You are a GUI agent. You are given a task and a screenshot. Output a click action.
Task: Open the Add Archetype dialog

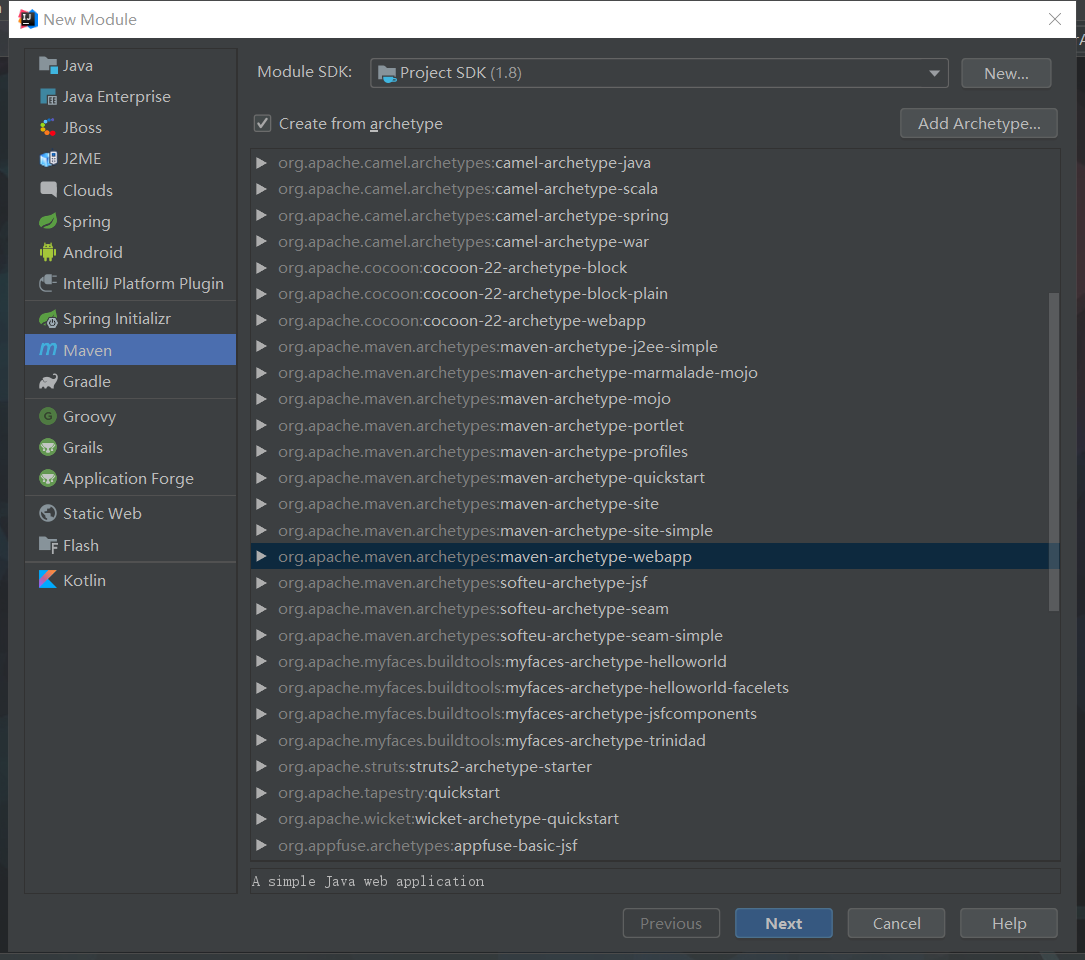[978, 122]
